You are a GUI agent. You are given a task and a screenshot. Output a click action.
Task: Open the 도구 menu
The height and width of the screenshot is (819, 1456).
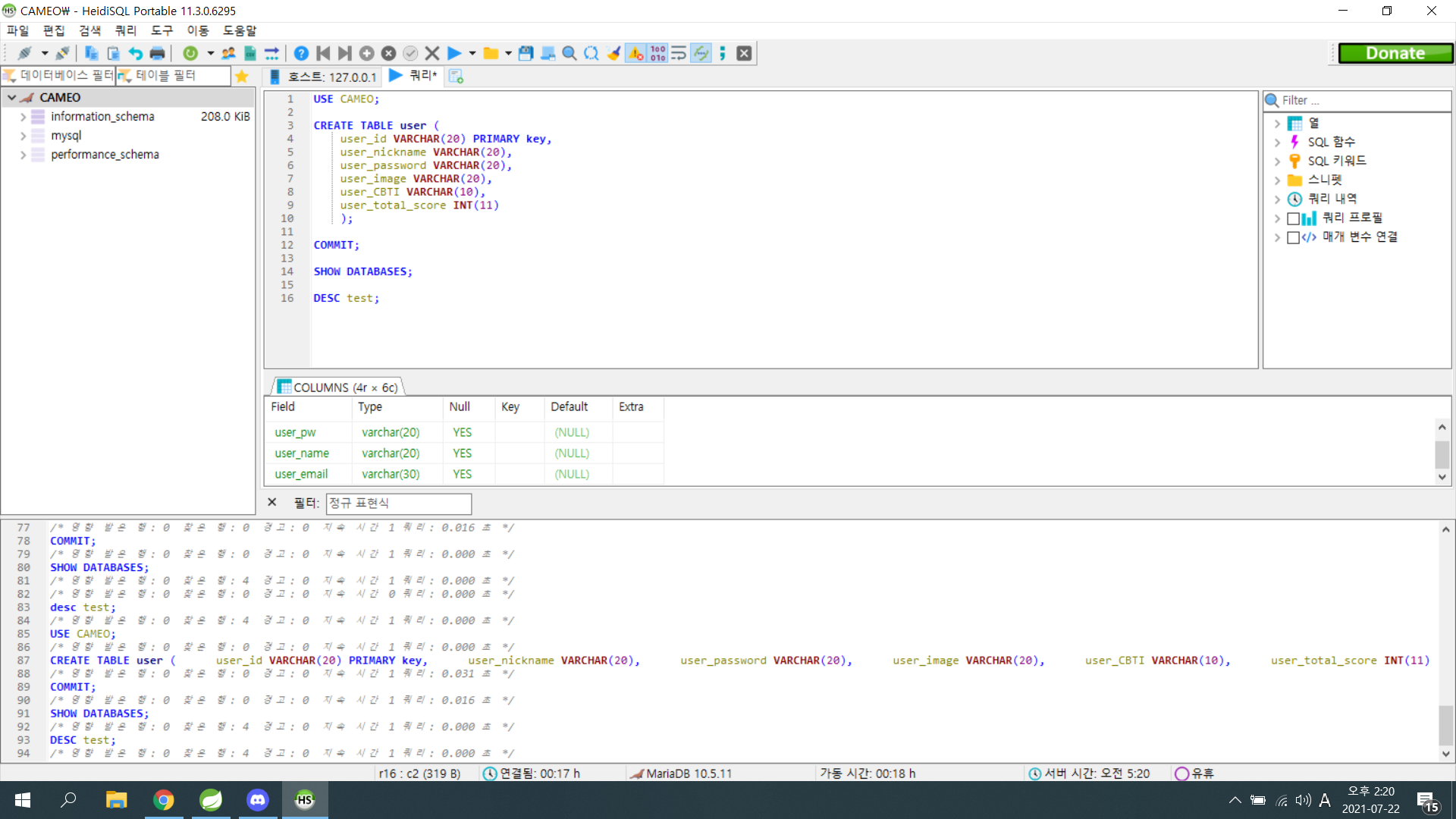coord(162,30)
